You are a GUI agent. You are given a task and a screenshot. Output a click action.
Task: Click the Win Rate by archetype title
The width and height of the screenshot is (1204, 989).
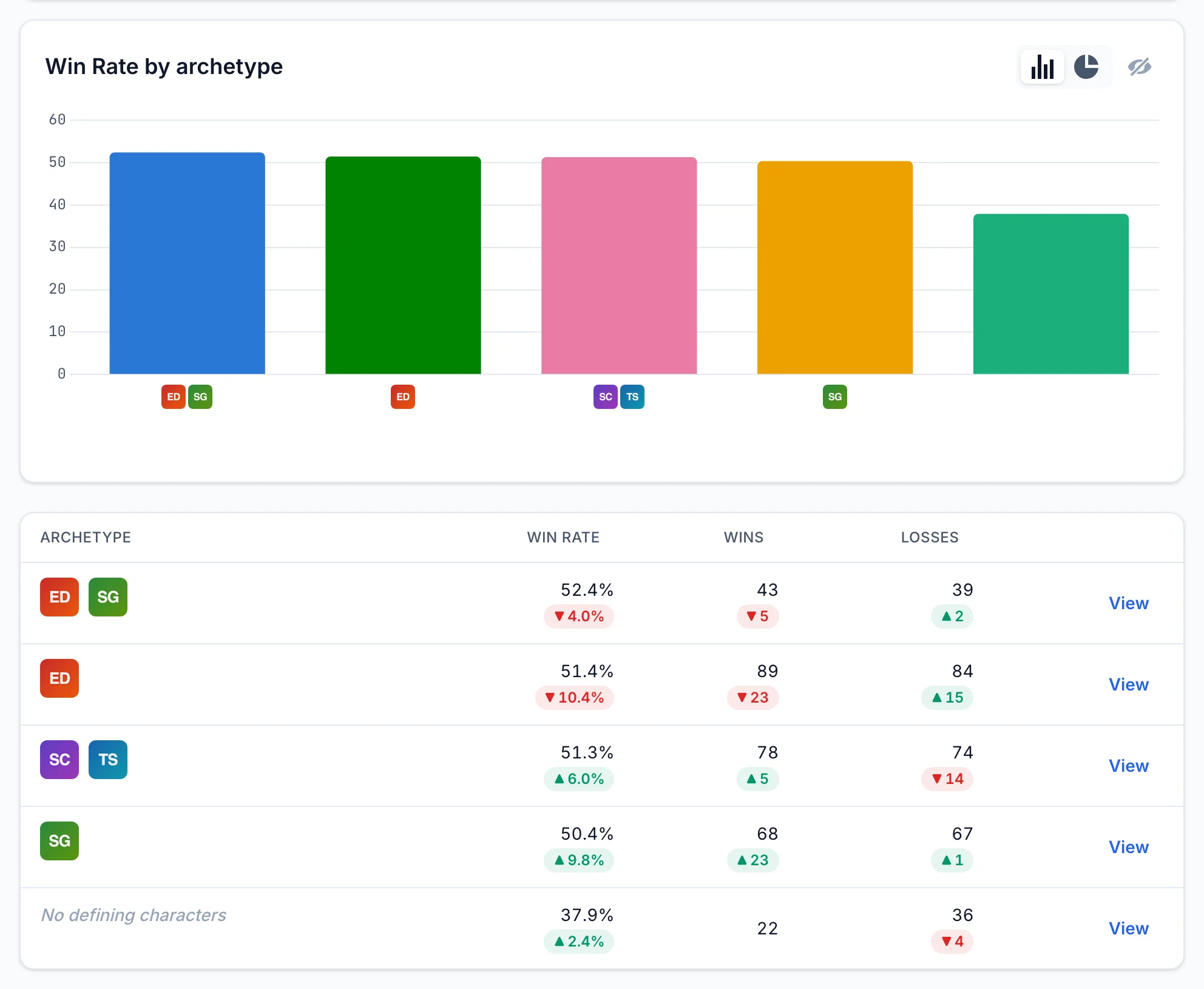164,67
